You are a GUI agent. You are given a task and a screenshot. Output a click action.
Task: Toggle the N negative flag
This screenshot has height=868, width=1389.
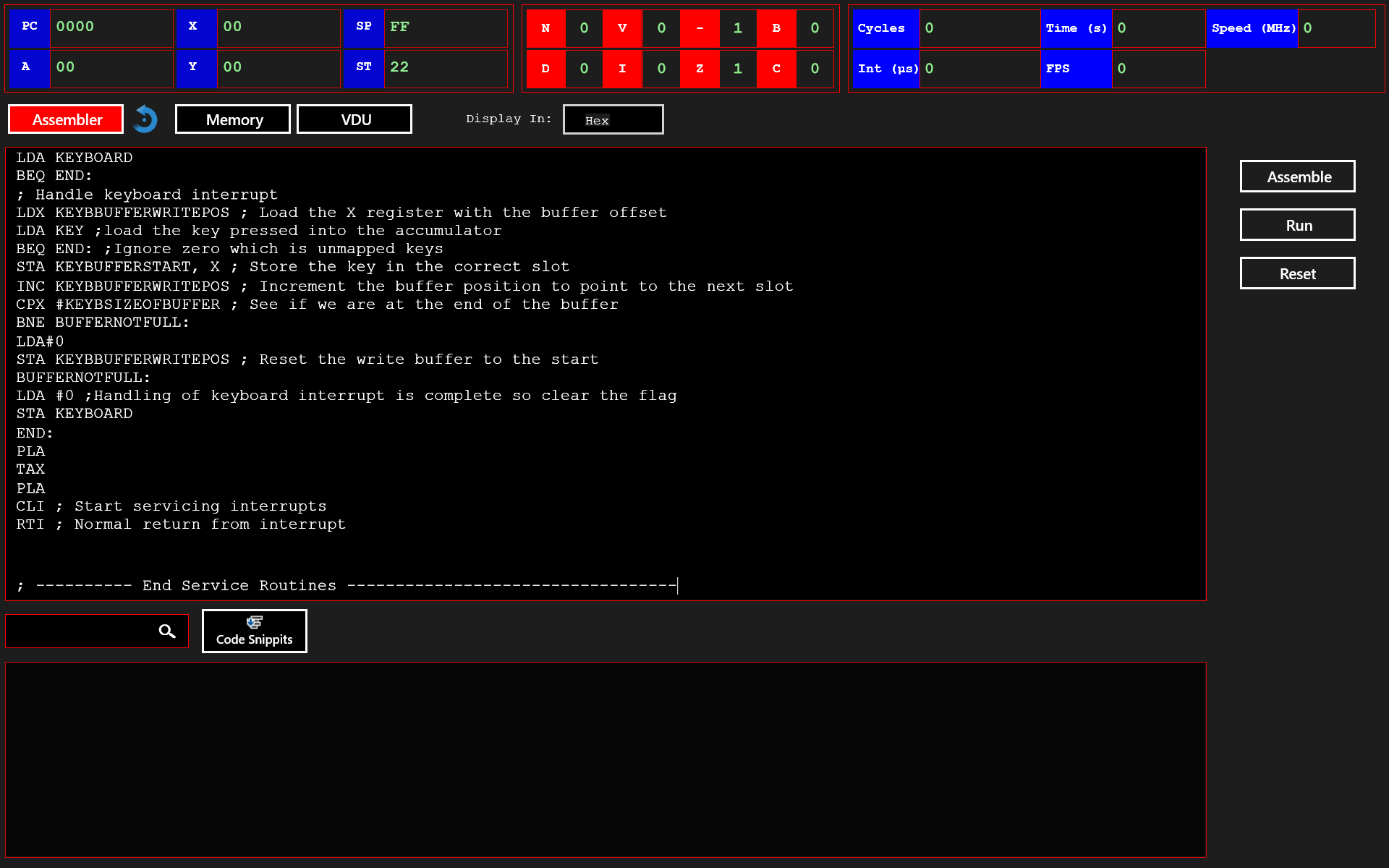point(545,28)
